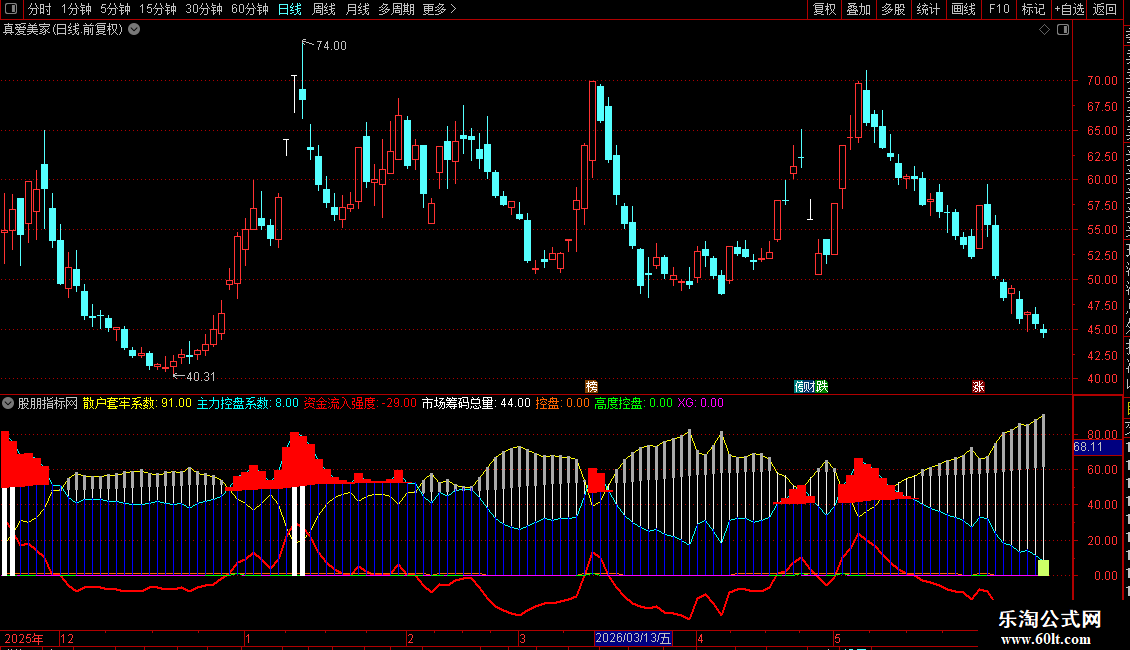Click the 40.31 low price label
The image size is (1130, 650).
point(200,377)
